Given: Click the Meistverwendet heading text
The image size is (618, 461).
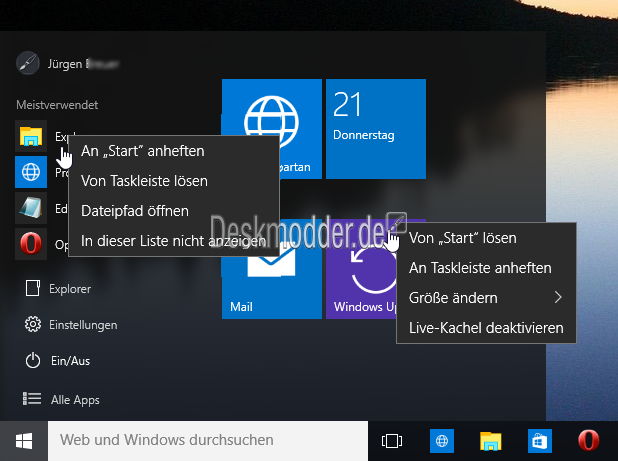Looking at the screenshot, I should pos(57,105).
